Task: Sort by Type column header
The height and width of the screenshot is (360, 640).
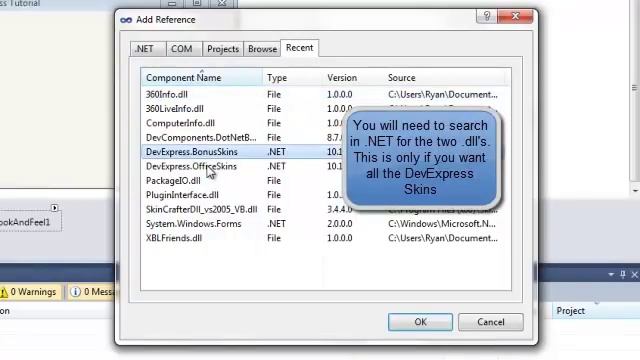Action: tap(292, 78)
